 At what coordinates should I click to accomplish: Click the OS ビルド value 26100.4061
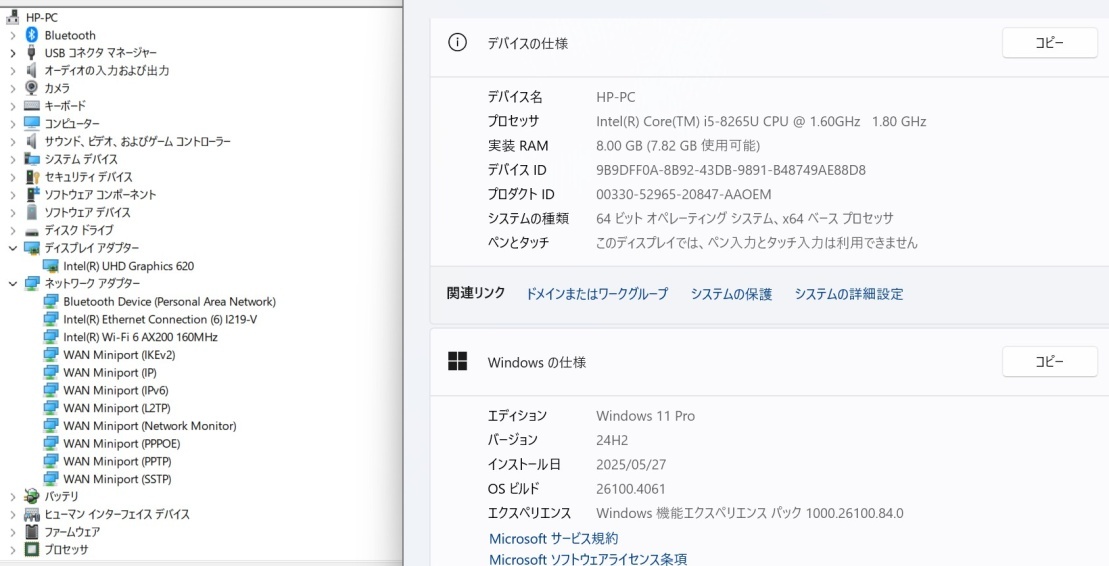[x=630, y=489]
